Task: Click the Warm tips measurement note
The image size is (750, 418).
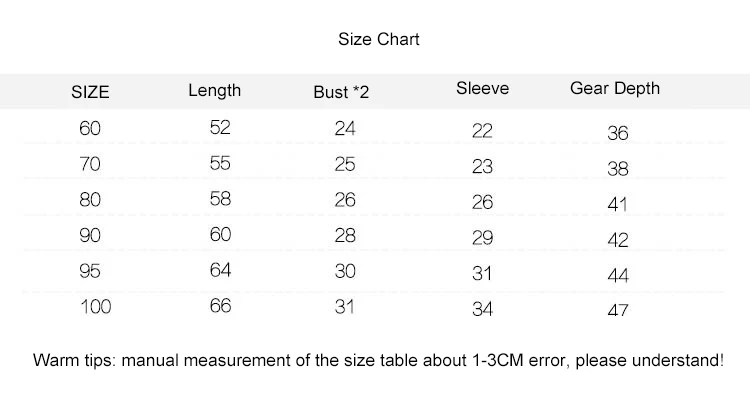Action: [378, 360]
